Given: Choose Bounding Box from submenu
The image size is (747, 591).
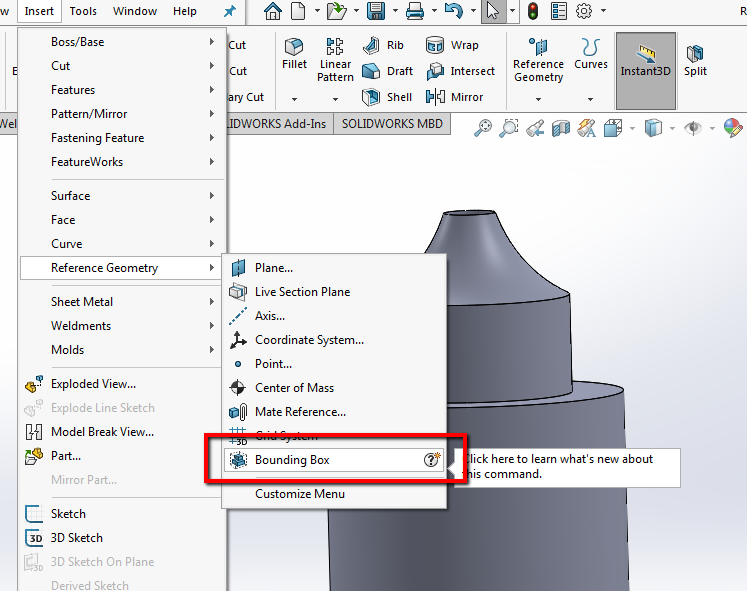Looking at the screenshot, I should 334,460.
